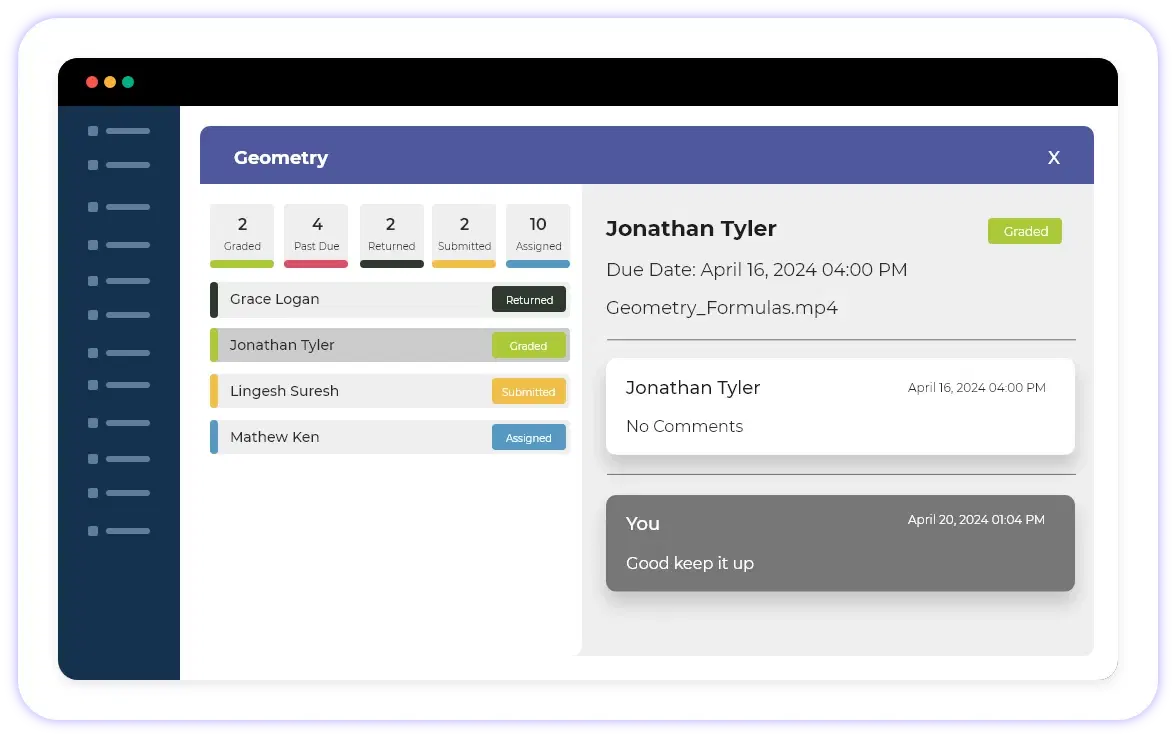
Task: Open the first sidebar menu item
Action: pos(118,131)
